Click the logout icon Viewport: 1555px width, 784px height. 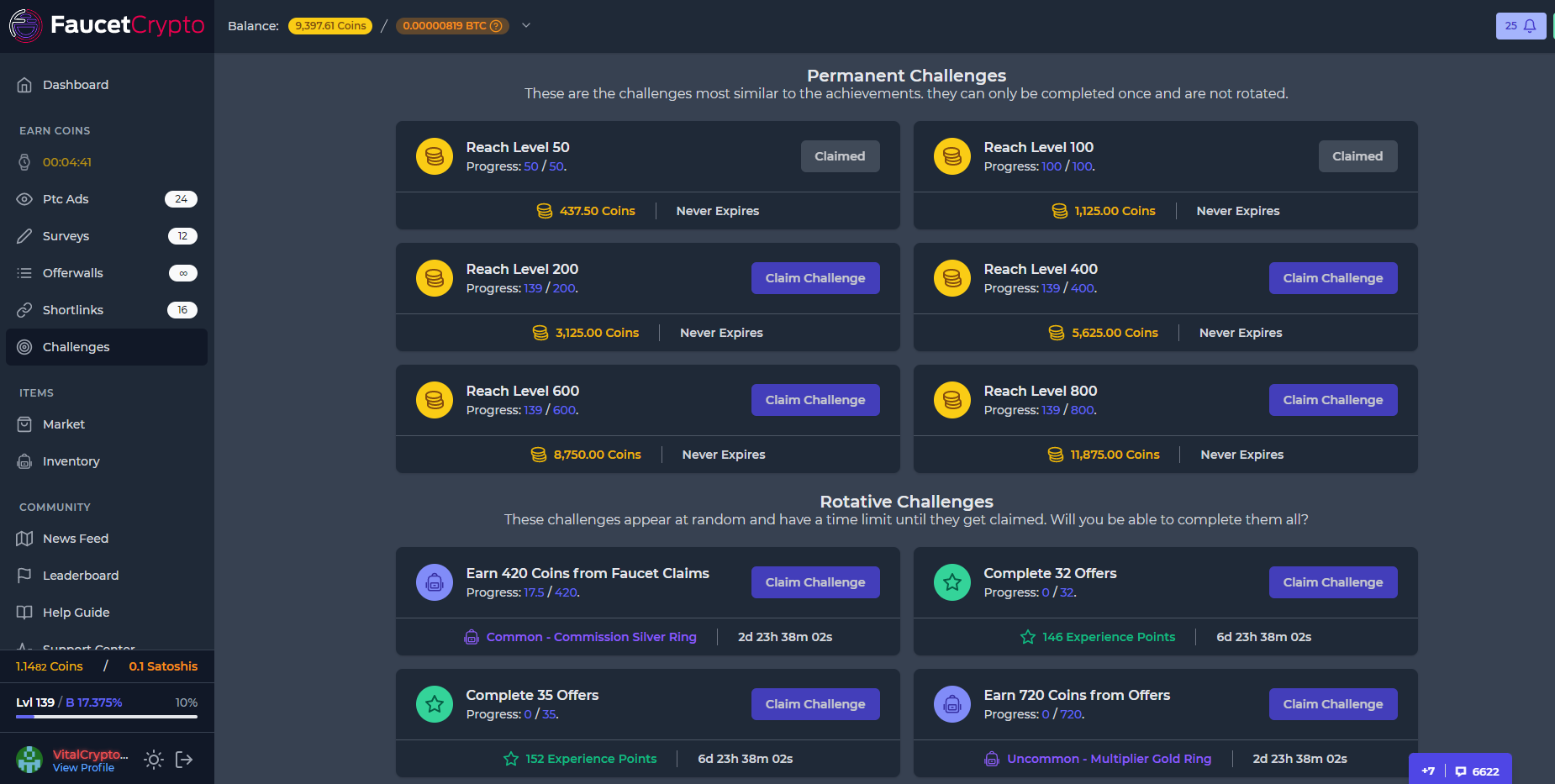[184, 760]
